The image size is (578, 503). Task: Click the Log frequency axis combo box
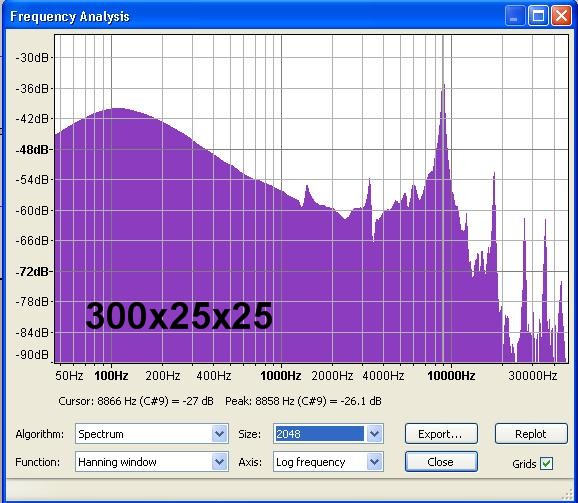[328, 462]
